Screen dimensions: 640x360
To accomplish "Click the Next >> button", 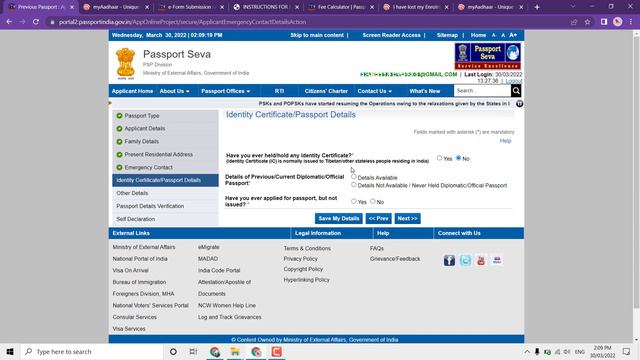I will tap(407, 218).
